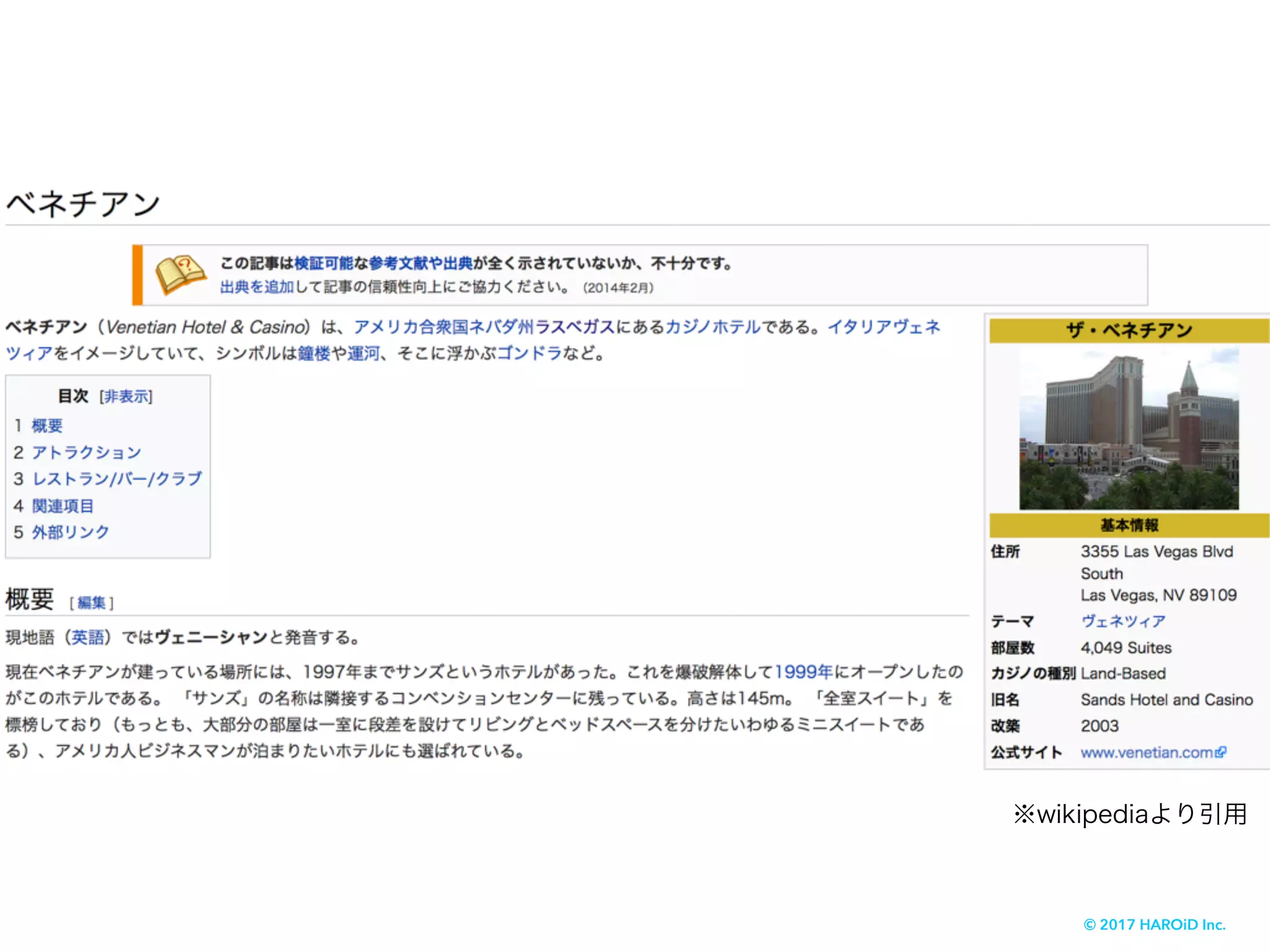This screenshot has width=1270, height=952.
Task: Open the Venetian hotel photo thumbnail
Action: point(1129,429)
